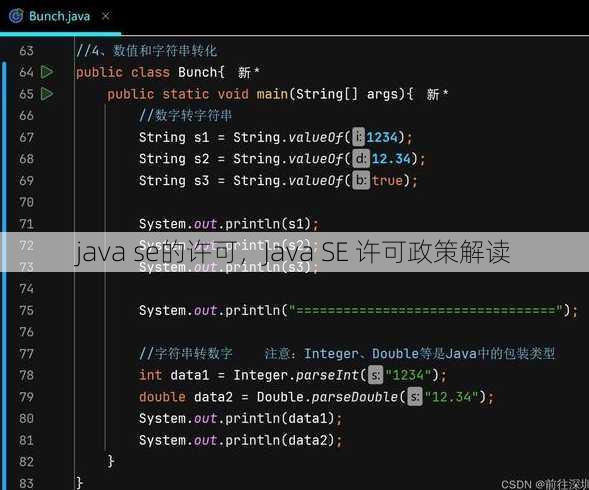
Task: Click the 'double' keyword on line 79
Action: pos(162,397)
